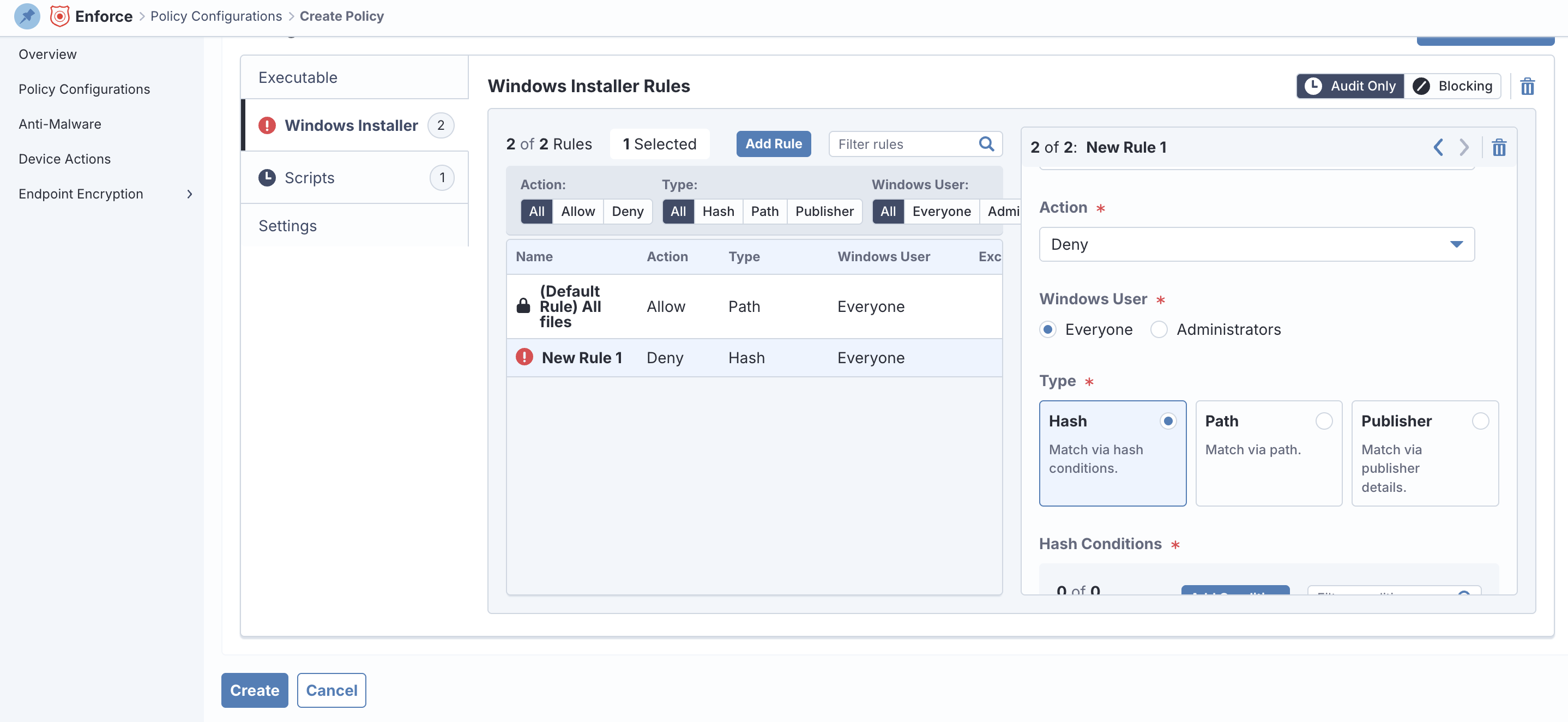Choose the Publisher type radio option

(x=1480, y=420)
